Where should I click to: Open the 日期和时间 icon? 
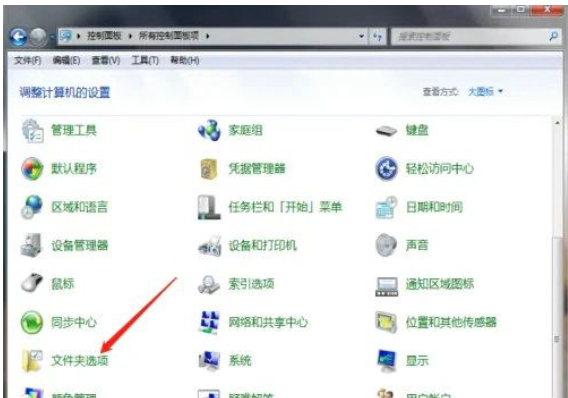(x=386, y=208)
